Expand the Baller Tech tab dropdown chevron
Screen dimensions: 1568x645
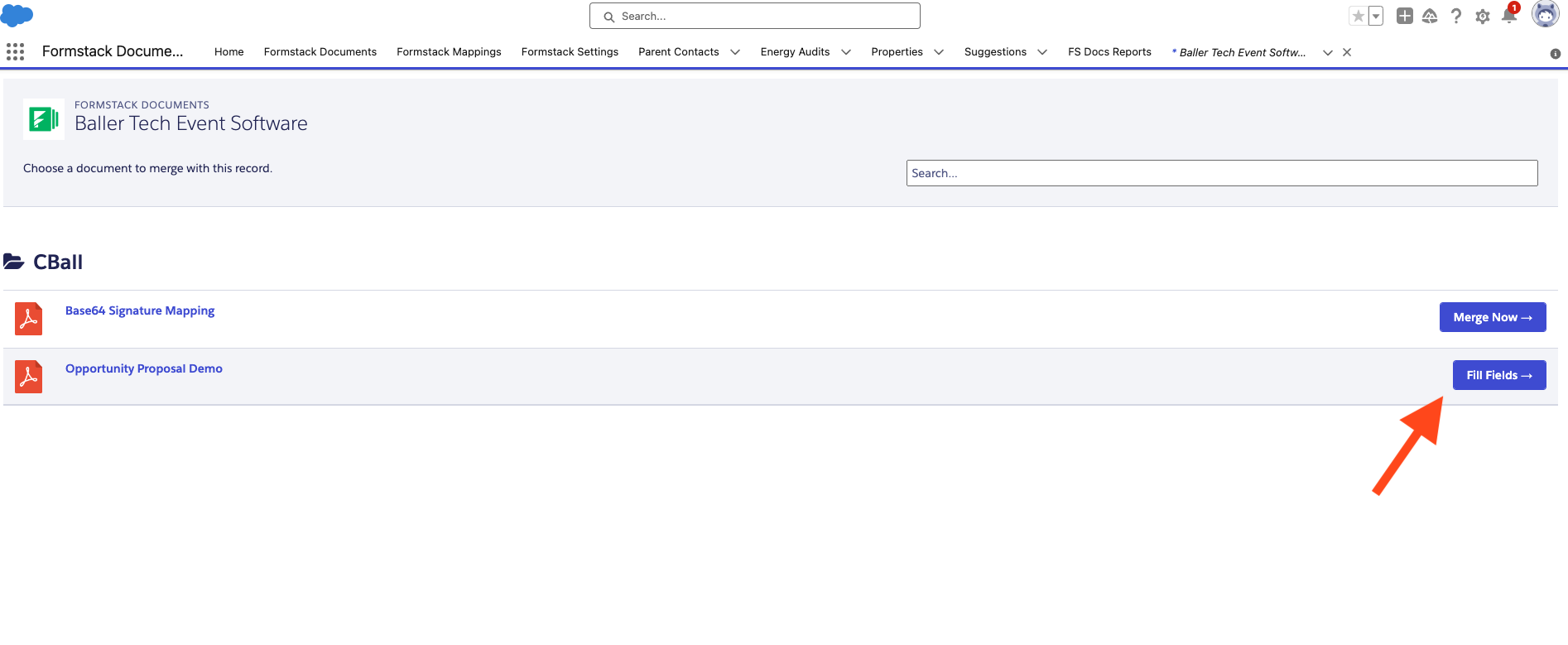[1328, 52]
